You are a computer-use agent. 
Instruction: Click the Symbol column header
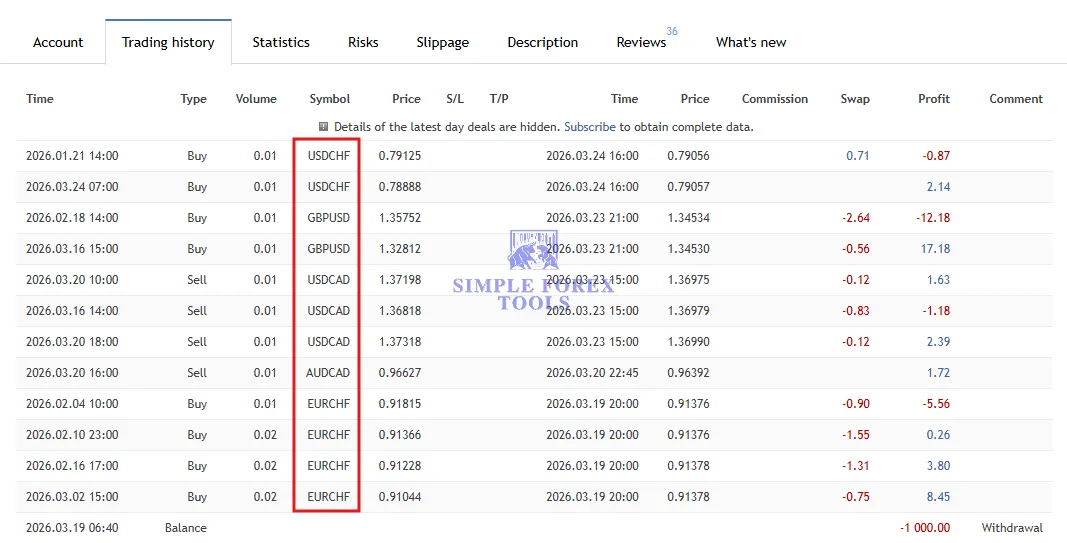click(x=330, y=99)
